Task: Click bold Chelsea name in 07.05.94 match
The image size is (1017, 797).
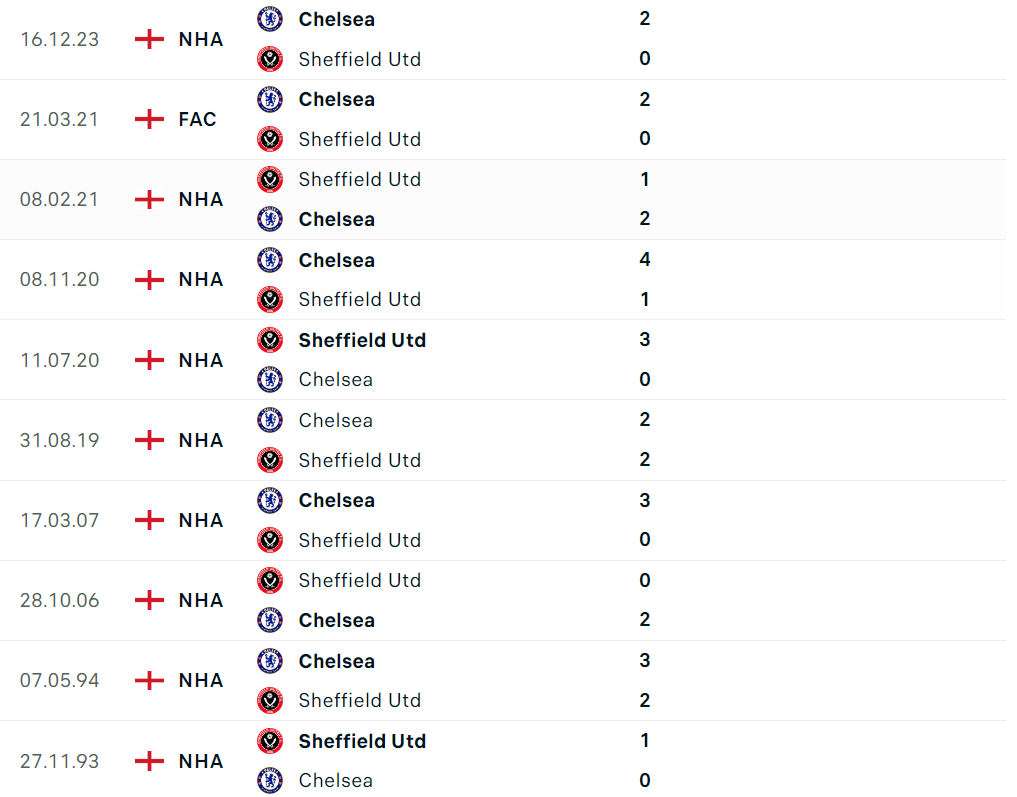Action: 337,661
